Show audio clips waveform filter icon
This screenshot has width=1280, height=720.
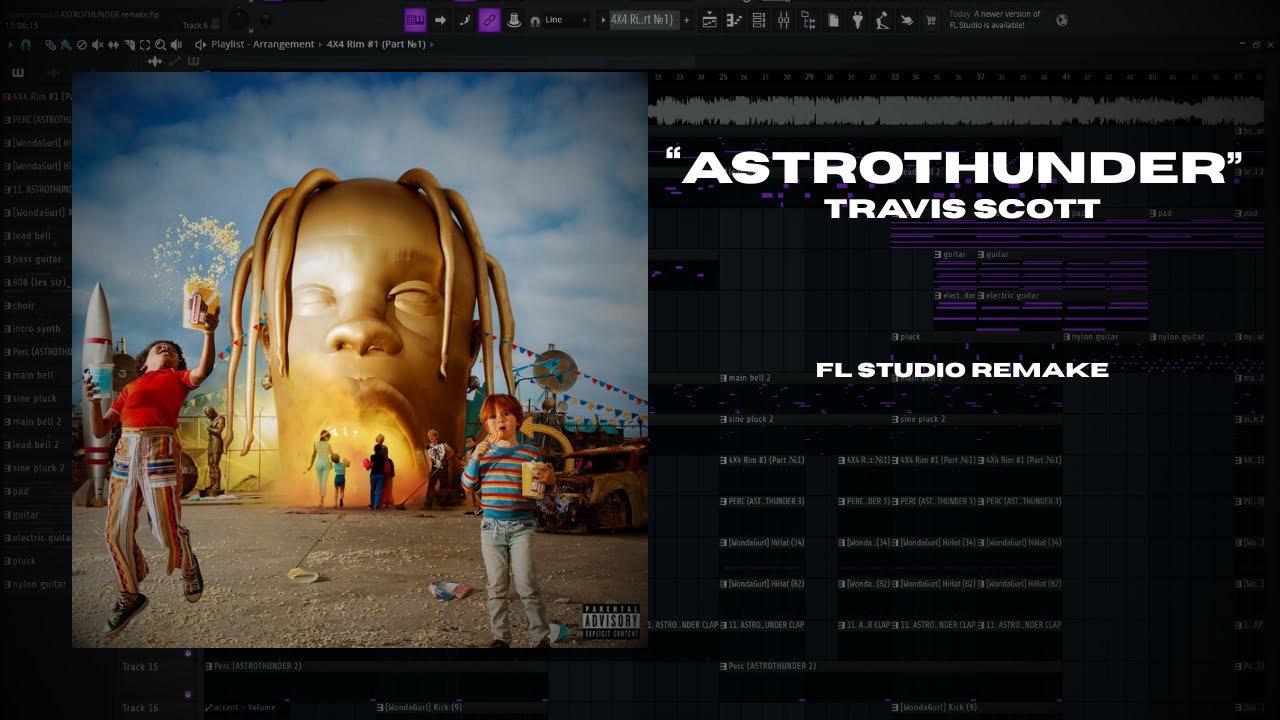pos(155,61)
